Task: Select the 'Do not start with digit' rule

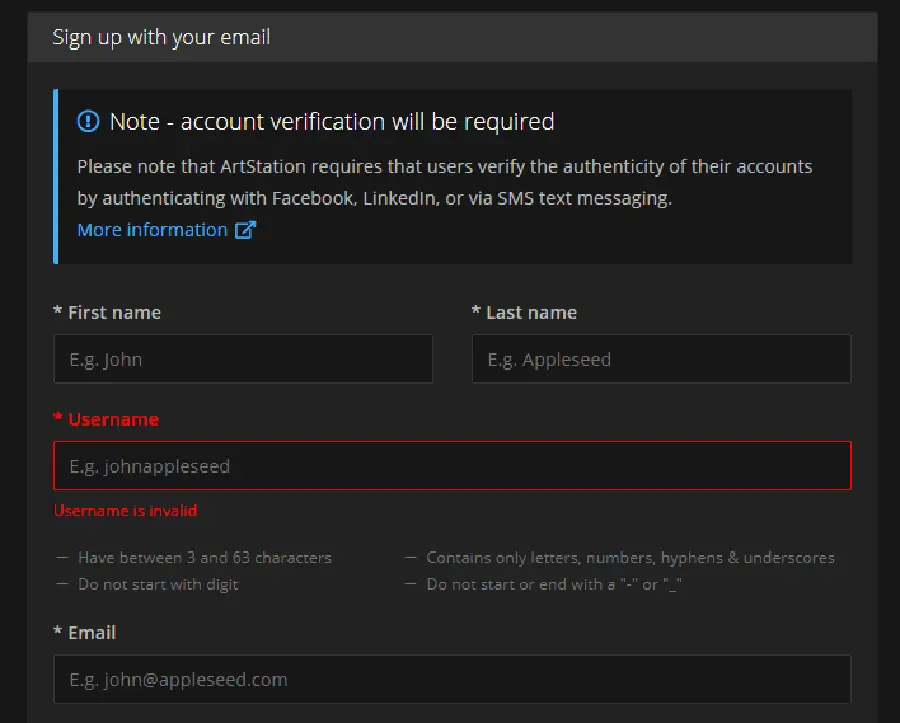Action: [158, 584]
